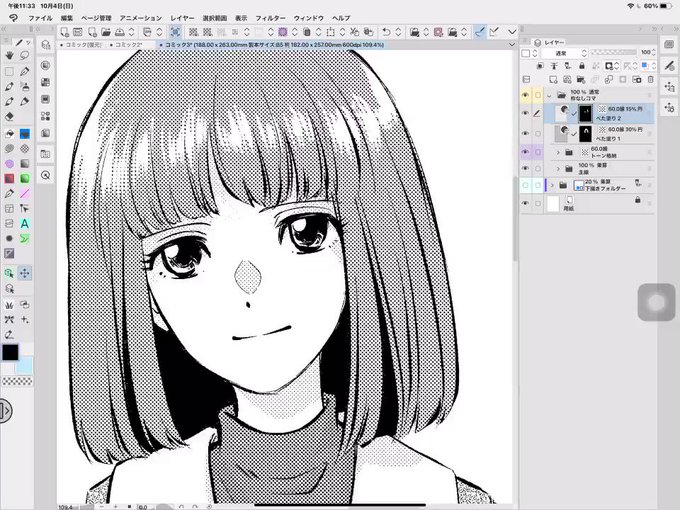This screenshot has width=680, height=510.
Task: Expand the command bar overflow chevron
Action: coord(512,32)
